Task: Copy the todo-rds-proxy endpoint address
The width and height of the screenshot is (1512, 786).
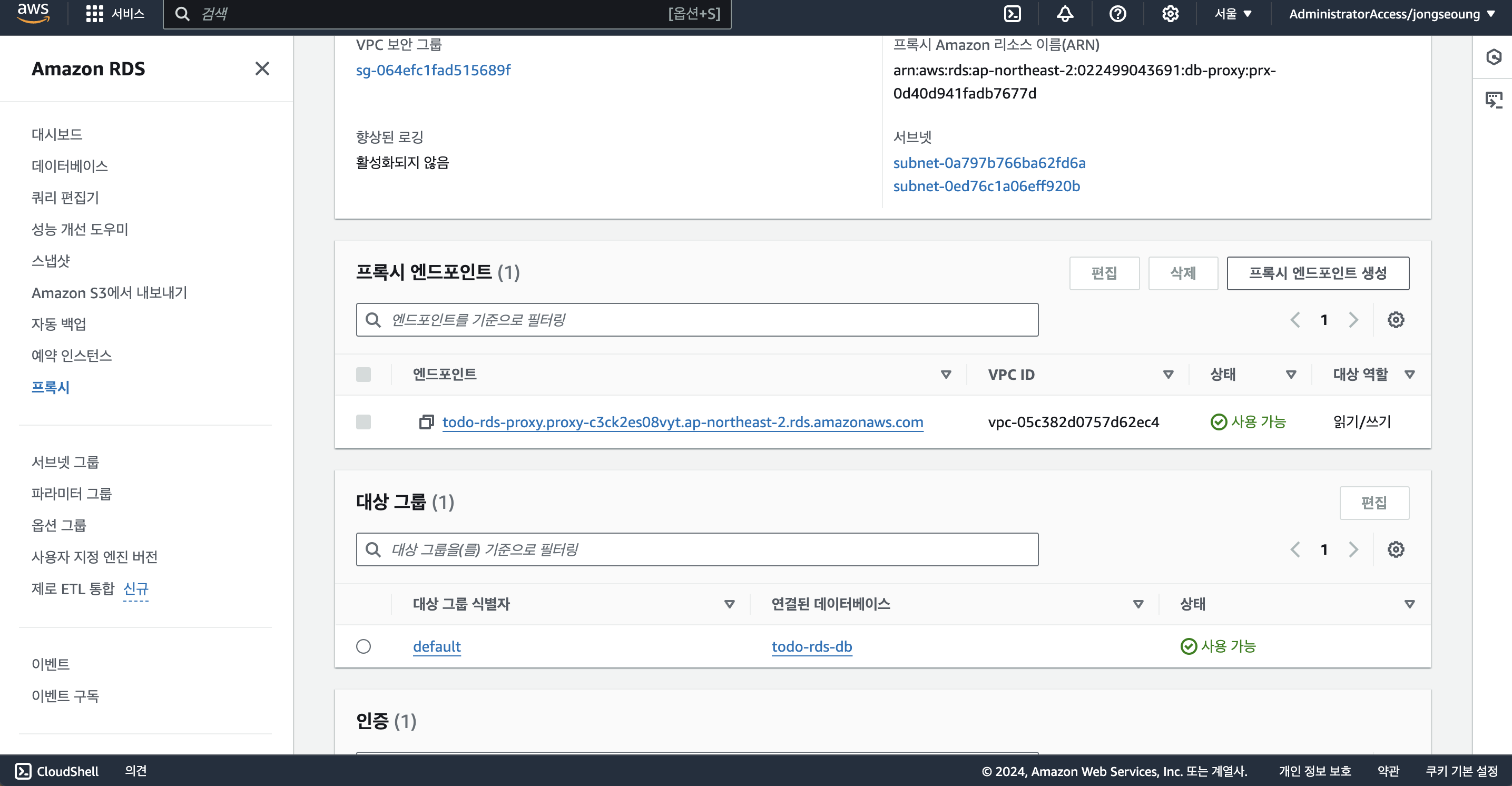Action: click(x=426, y=422)
